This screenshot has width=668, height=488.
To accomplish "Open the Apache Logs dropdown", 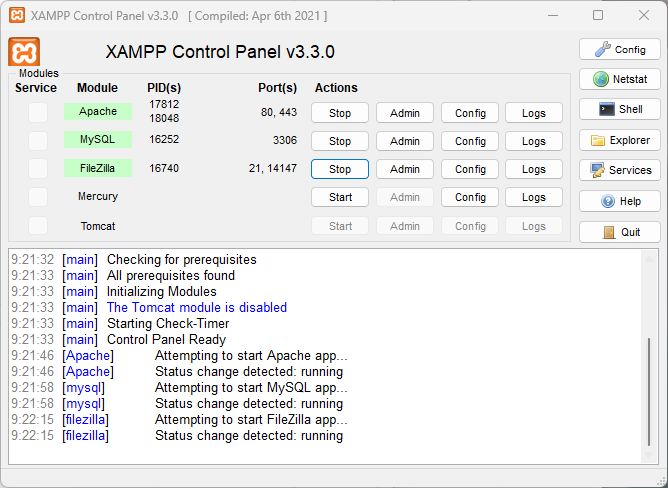I will 534,113.
